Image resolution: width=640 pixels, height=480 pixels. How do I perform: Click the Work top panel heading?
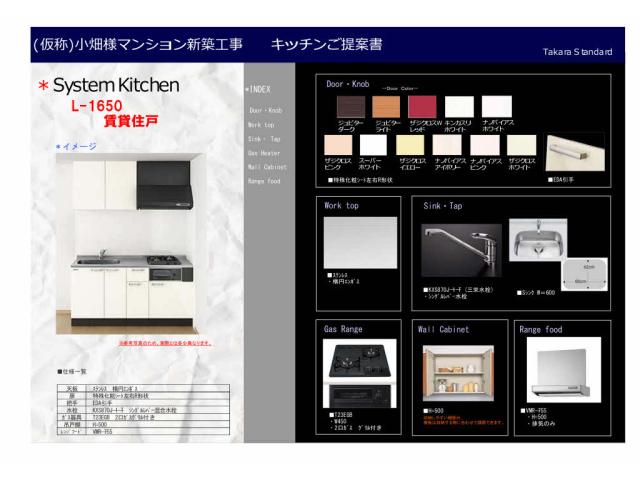click(341, 205)
